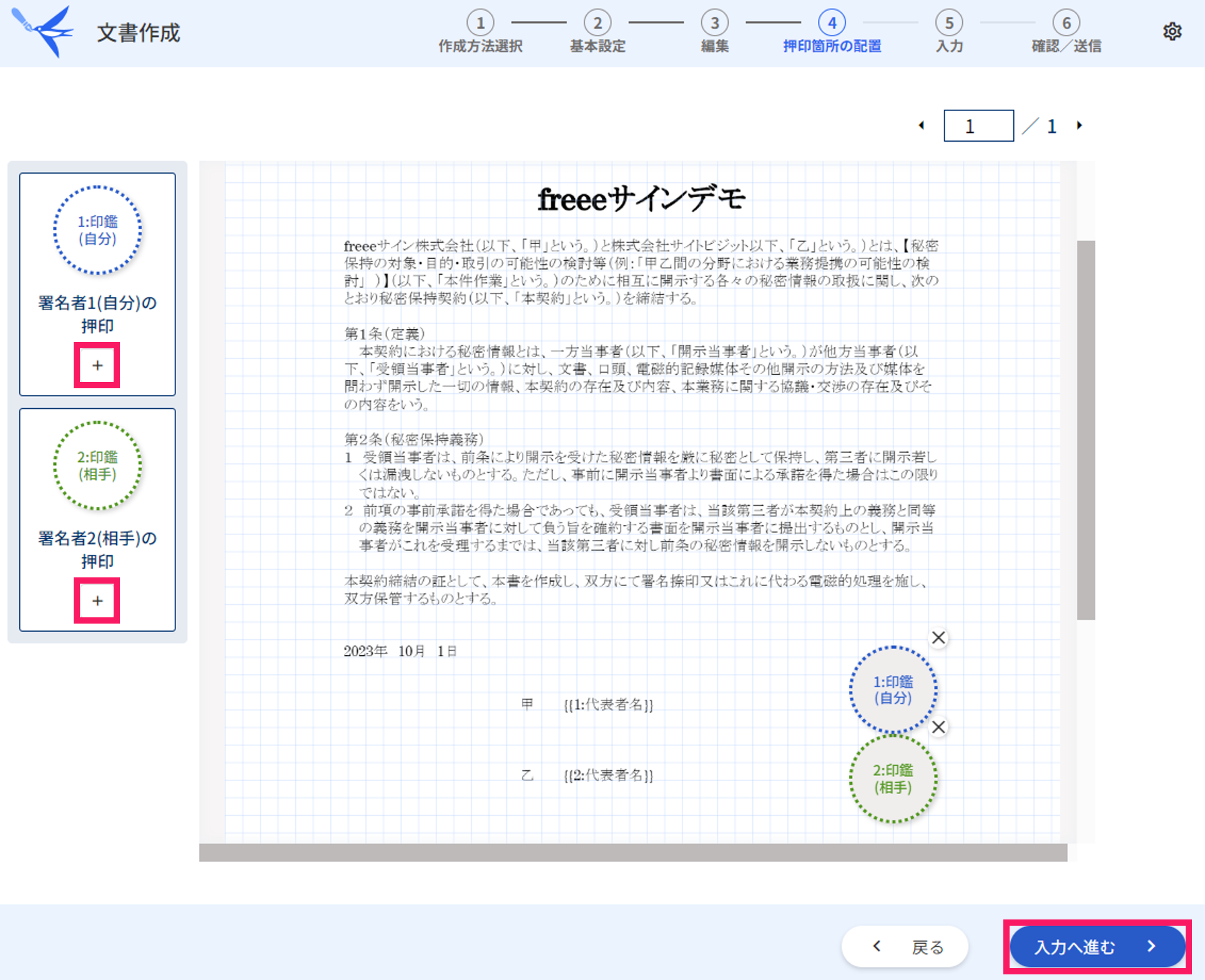Go to the next page arrow
The width and height of the screenshot is (1205, 980).
[1080, 125]
